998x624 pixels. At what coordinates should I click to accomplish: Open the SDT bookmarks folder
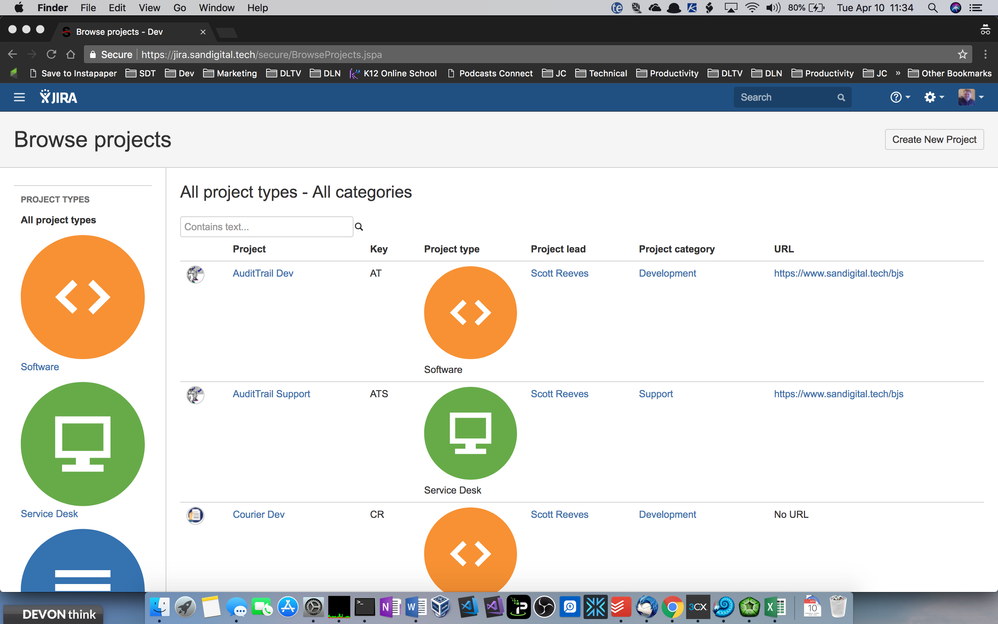point(141,73)
